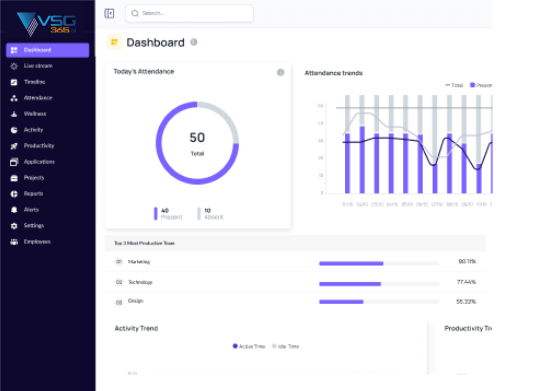Viewport: 548px width, 391px height.
Task: Click the Employees group icon
Action: click(14, 242)
